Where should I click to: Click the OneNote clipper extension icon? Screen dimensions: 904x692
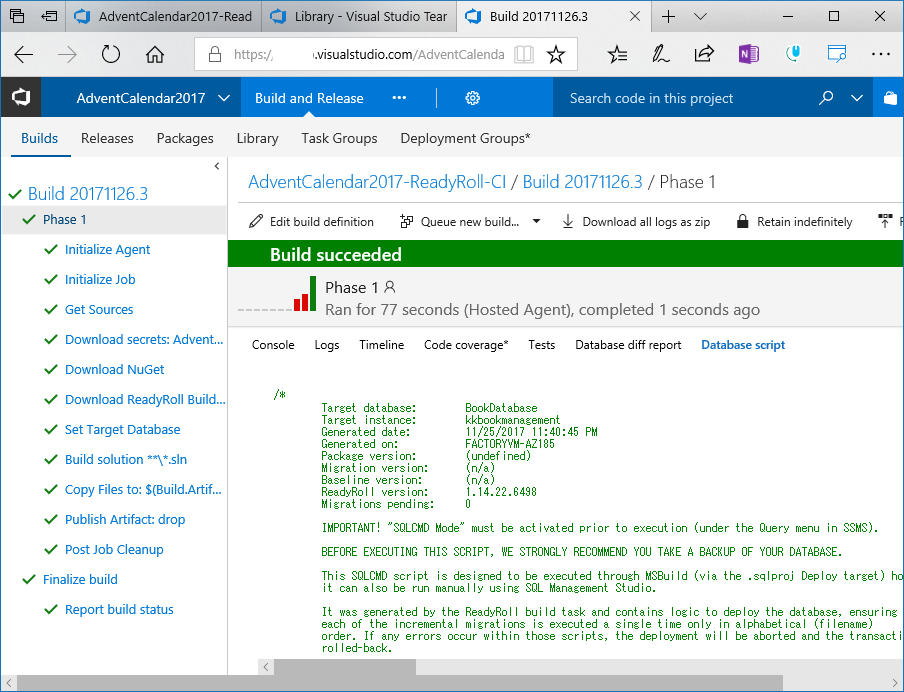tap(748, 54)
